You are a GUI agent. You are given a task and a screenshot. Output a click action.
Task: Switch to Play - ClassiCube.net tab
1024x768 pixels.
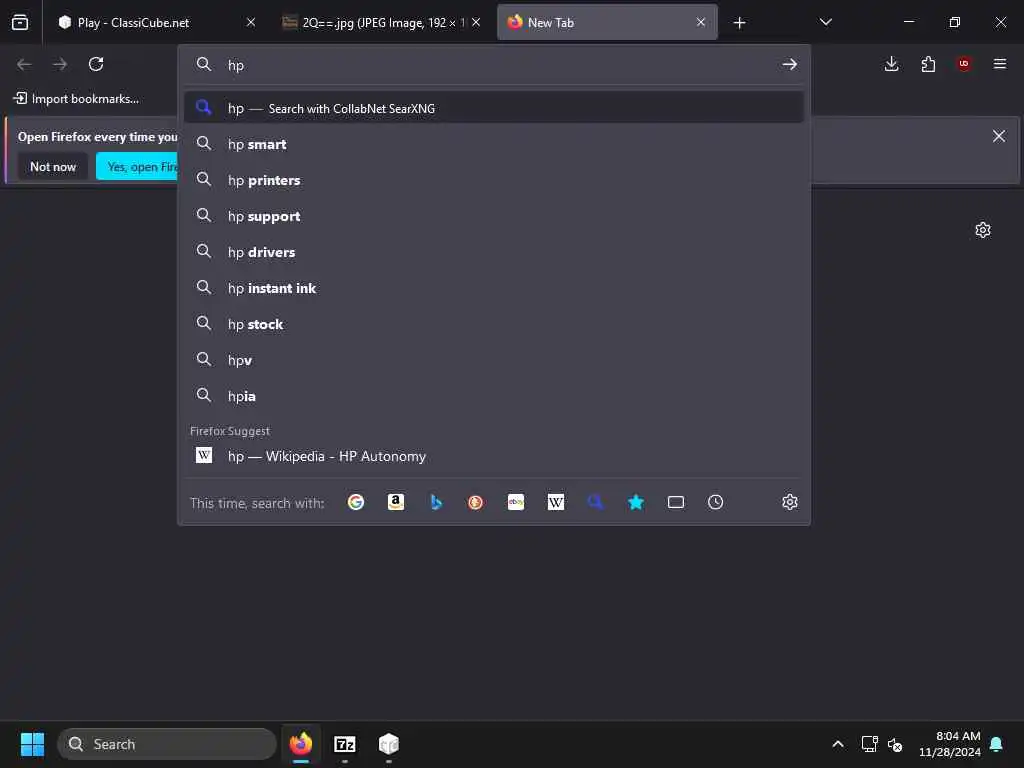[155, 22]
